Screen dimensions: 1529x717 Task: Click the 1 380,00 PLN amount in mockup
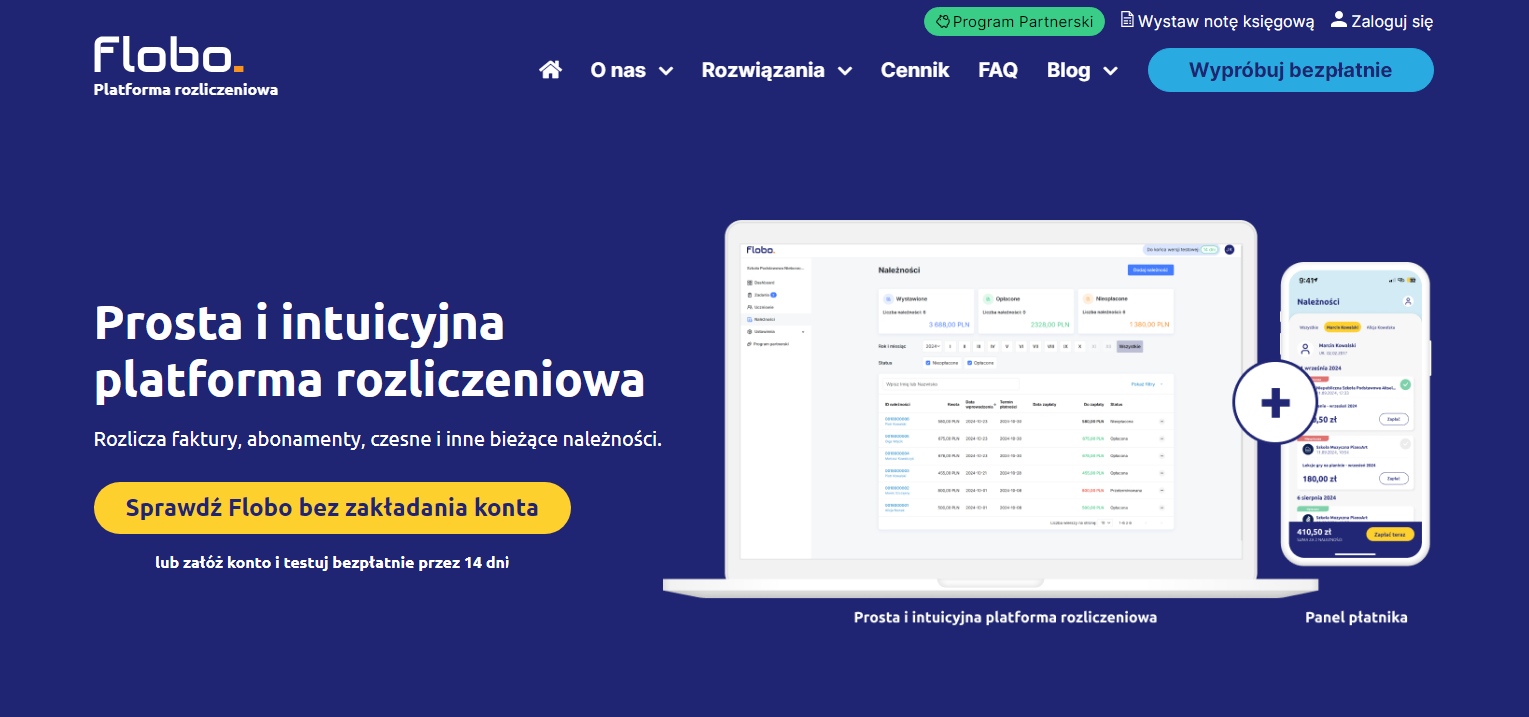tap(1149, 324)
